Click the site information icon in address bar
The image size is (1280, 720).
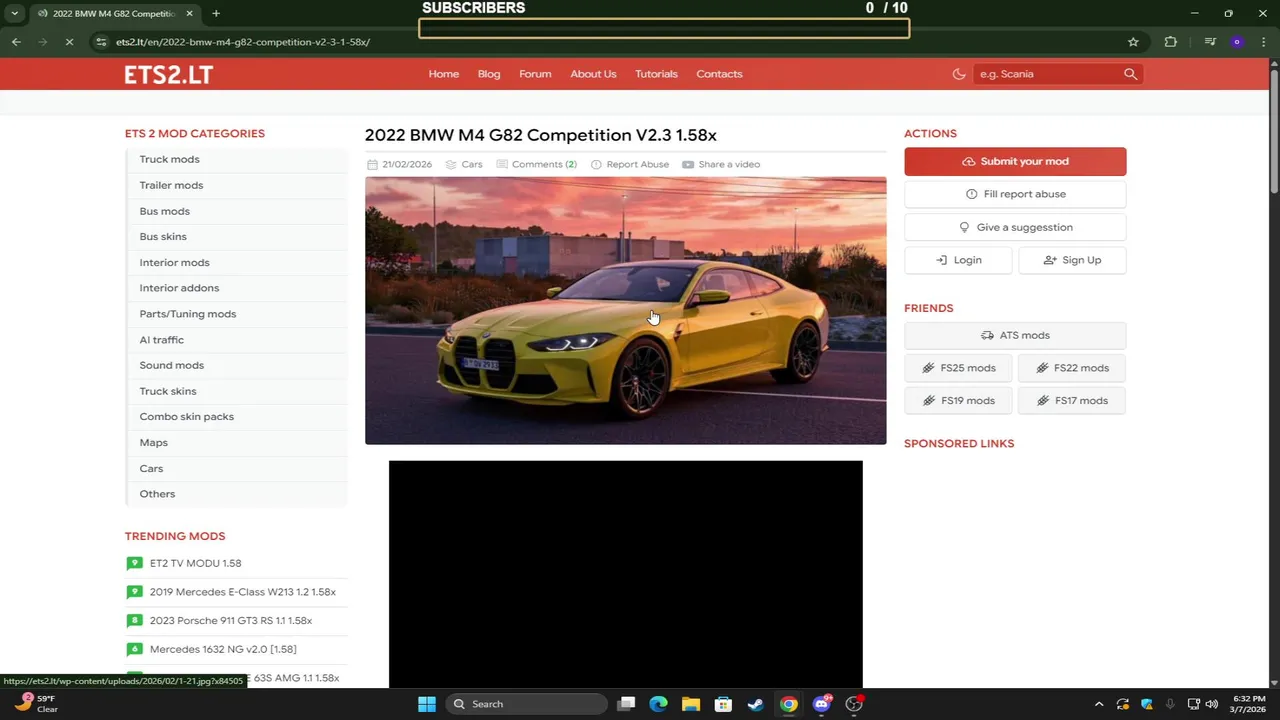(x=101, y=42)
